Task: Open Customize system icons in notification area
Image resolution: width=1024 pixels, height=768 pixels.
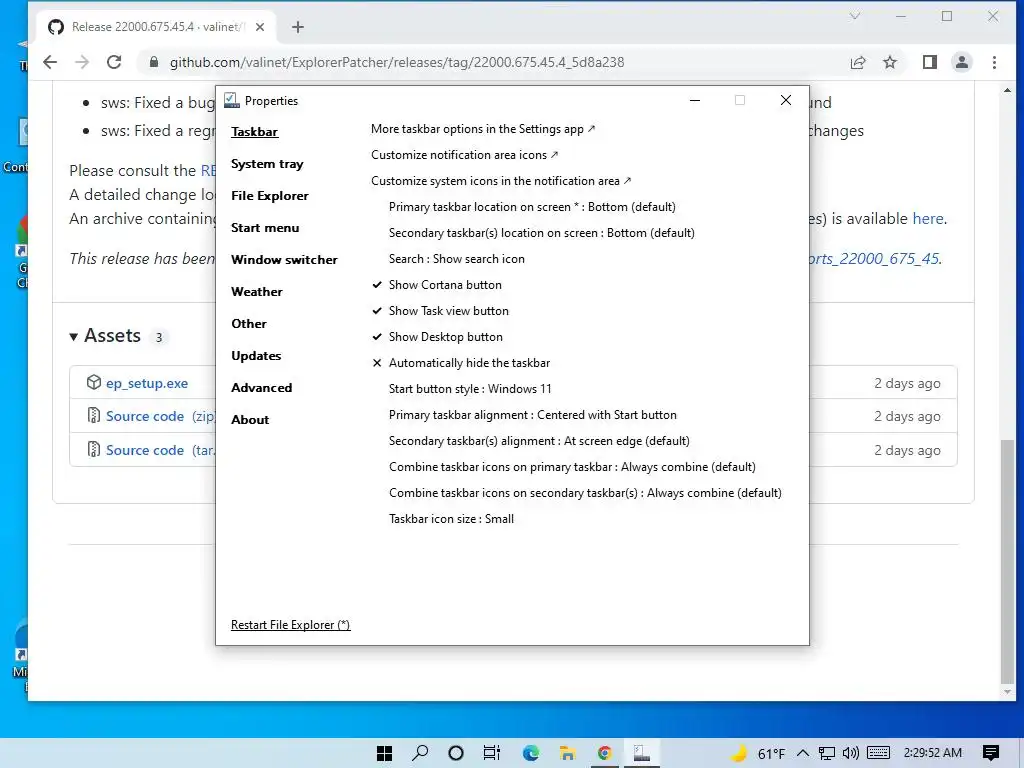Action: (x=501, y=181)
